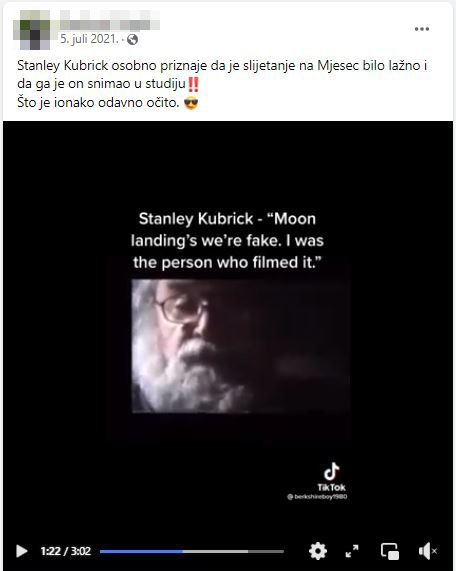
Task: Open the video settings gear
Action: click(x=318, y=551)
